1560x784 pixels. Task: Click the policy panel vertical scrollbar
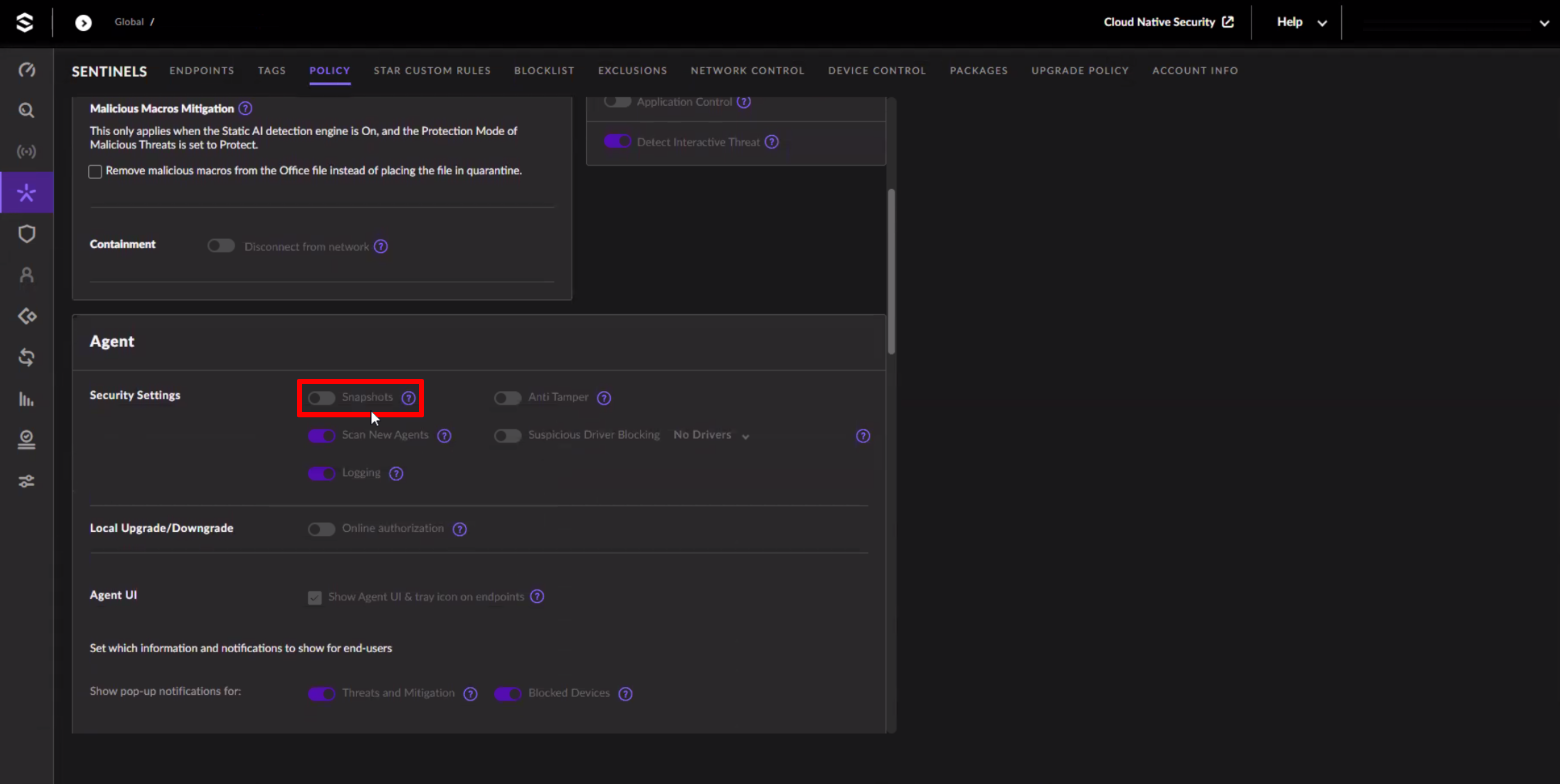[891, 271]
